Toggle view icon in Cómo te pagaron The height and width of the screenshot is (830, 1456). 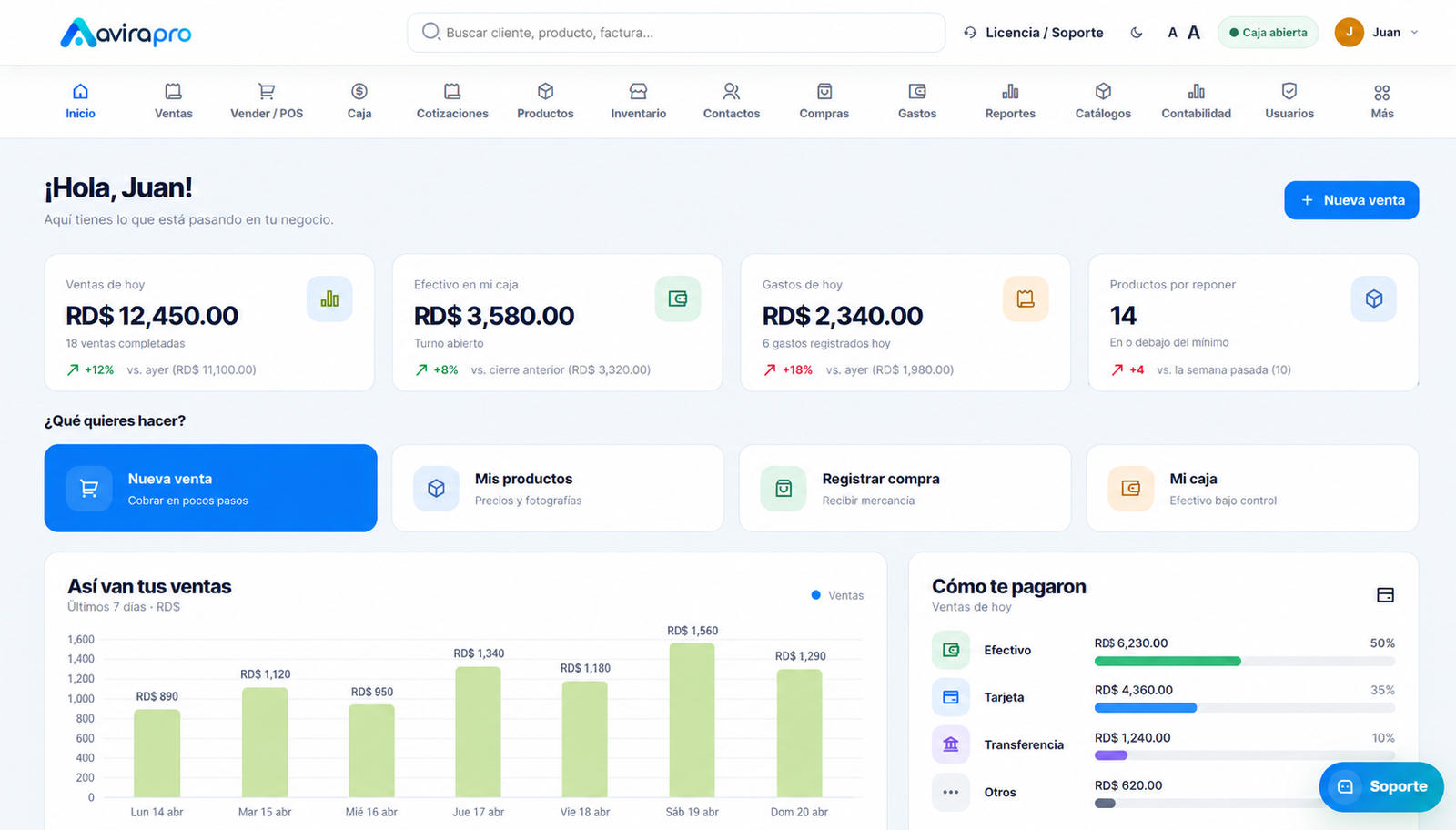[1385, 595]
